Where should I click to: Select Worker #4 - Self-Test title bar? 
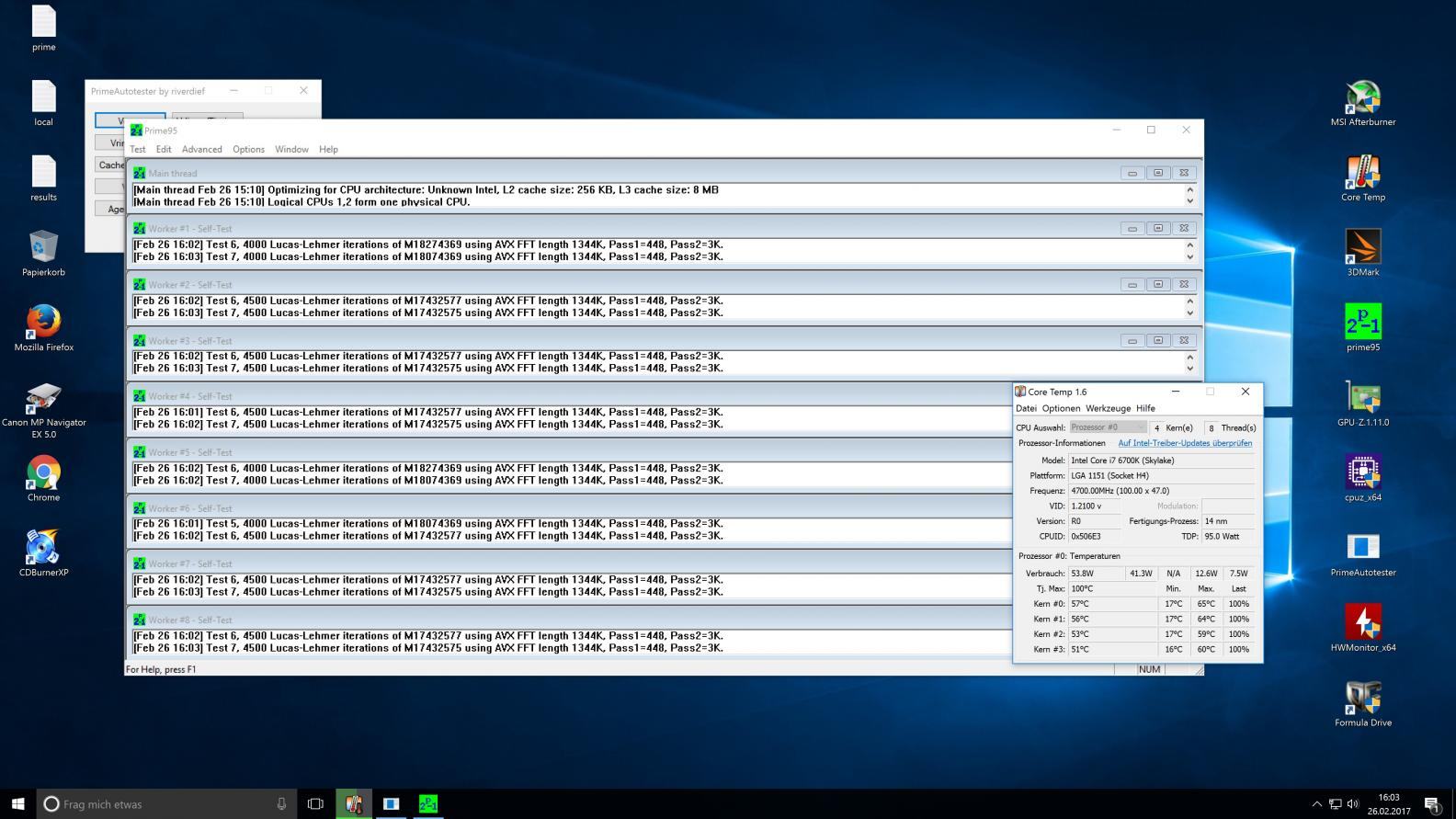coord(570,396)
